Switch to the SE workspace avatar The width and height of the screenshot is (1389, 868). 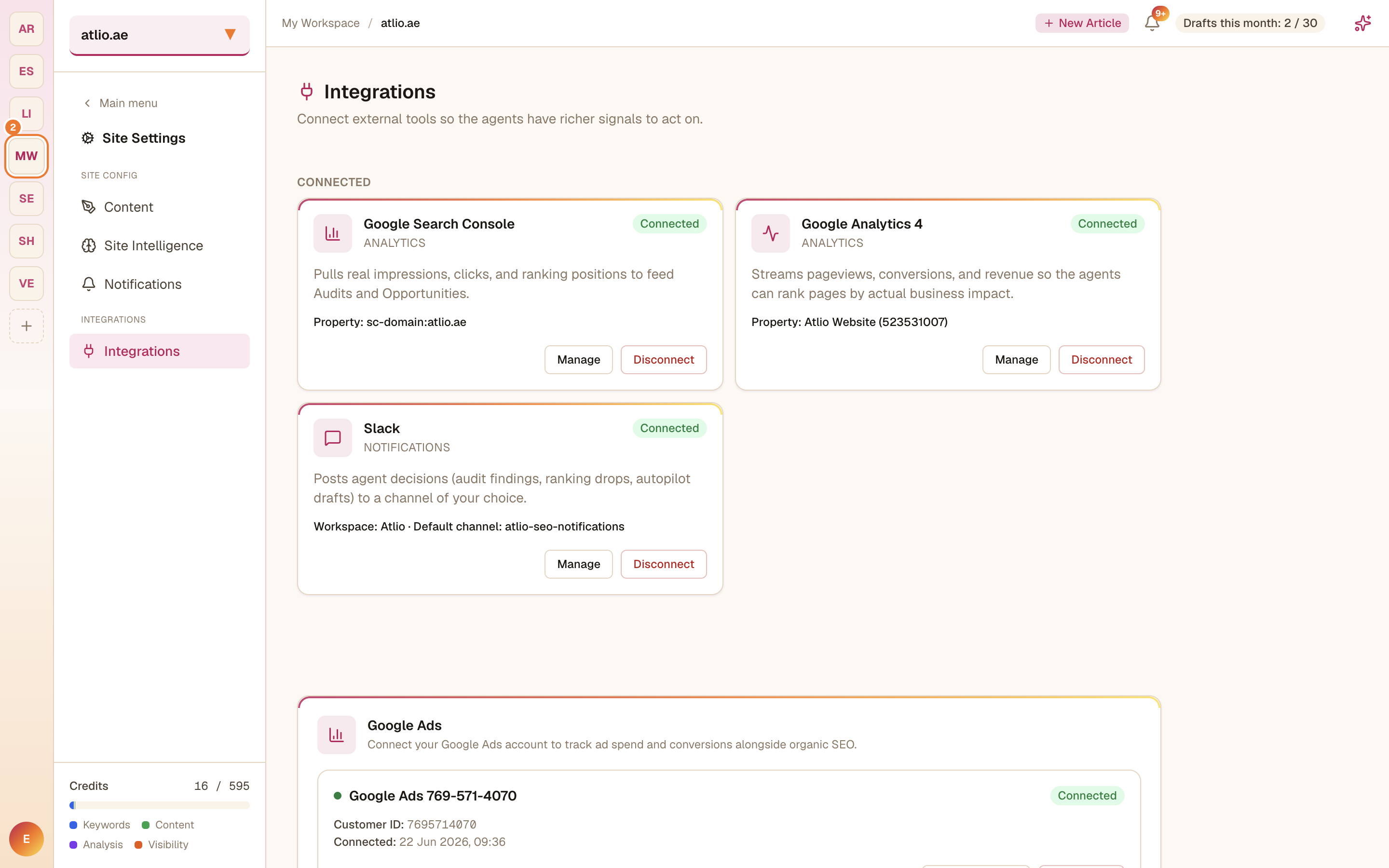[27, 199]
